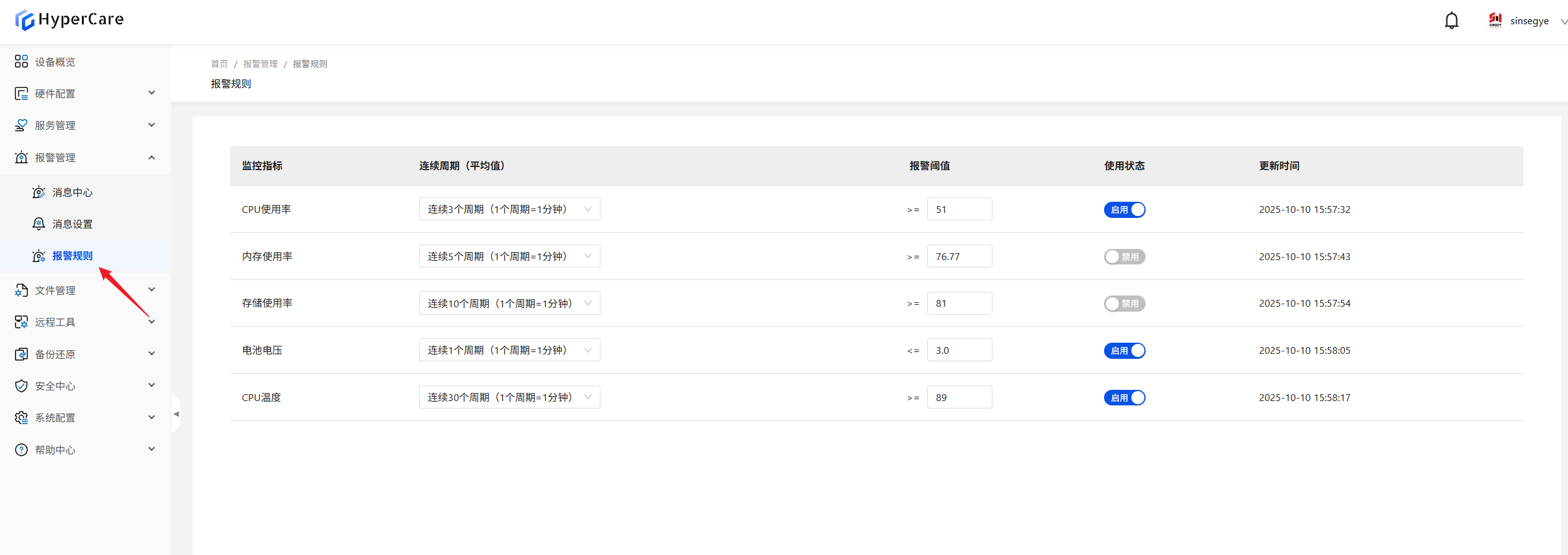Collapse the sidebar using the handle arrow
Screen dimensions: 1568x555
176,414
